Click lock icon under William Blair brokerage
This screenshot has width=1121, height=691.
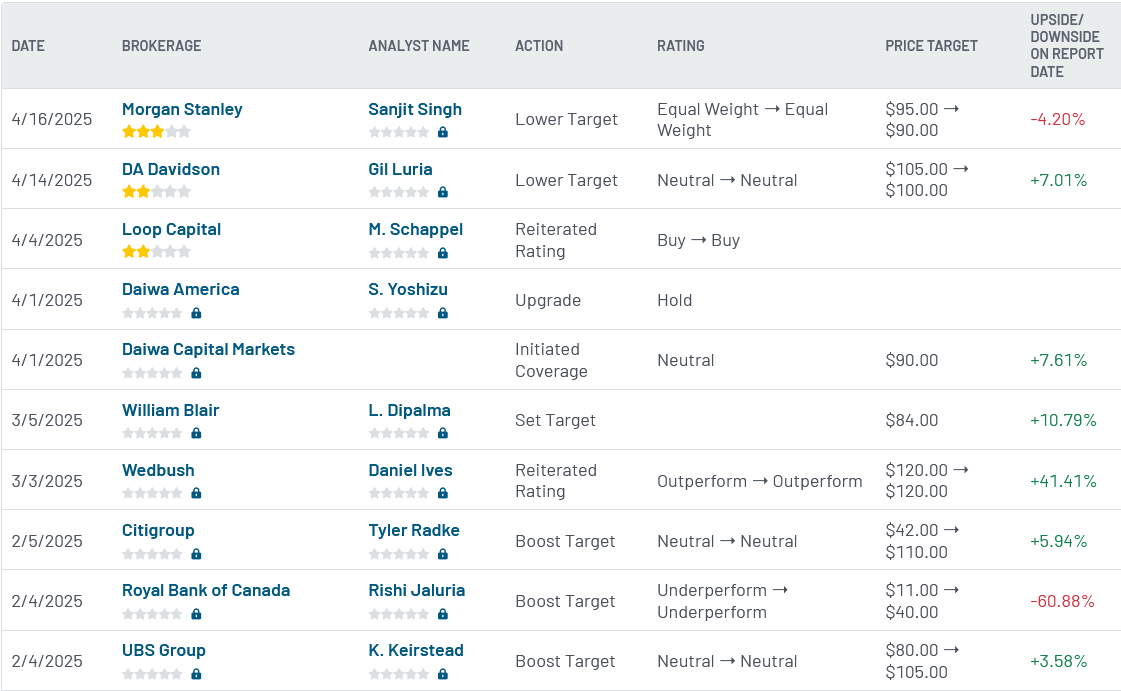click(196, 432)
